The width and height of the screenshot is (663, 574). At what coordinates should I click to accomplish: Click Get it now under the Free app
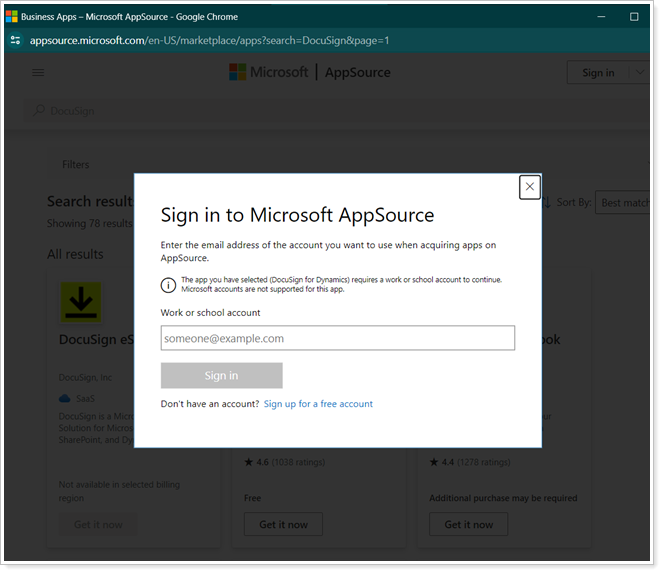(x=284, y=524)
